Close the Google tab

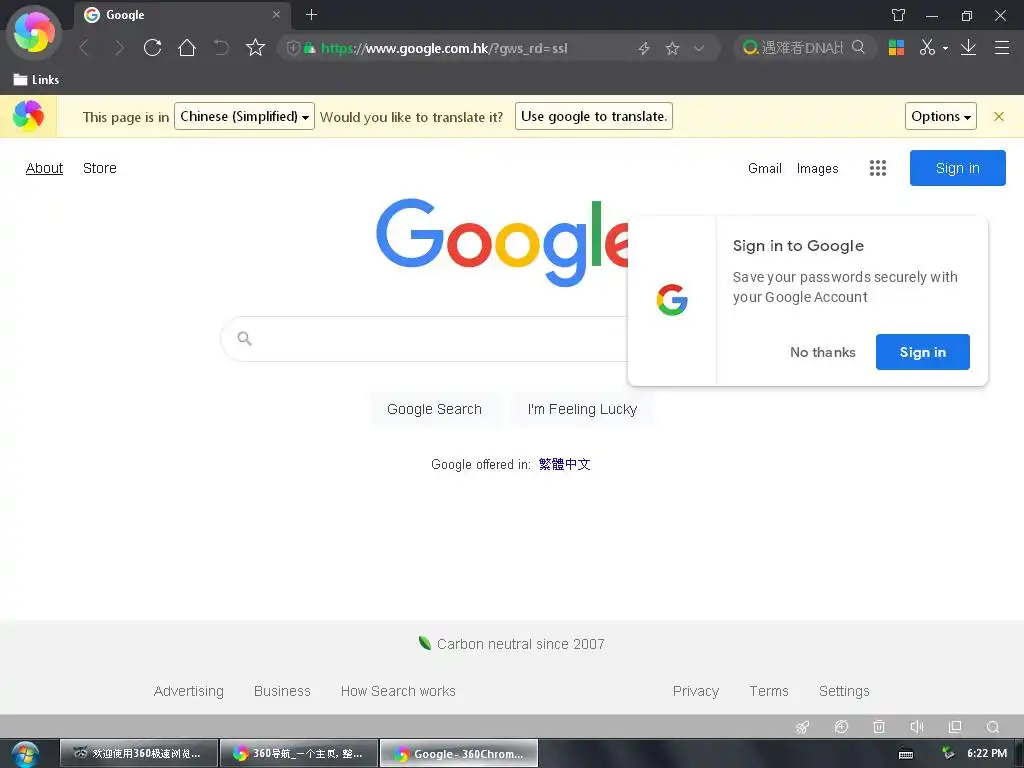click(x=276, y=14)
